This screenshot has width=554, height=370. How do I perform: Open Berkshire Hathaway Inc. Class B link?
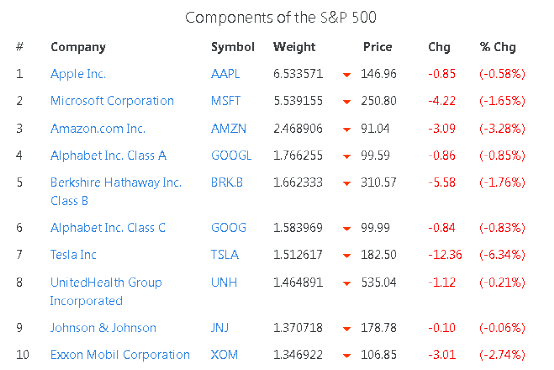[x=116, y=191]
